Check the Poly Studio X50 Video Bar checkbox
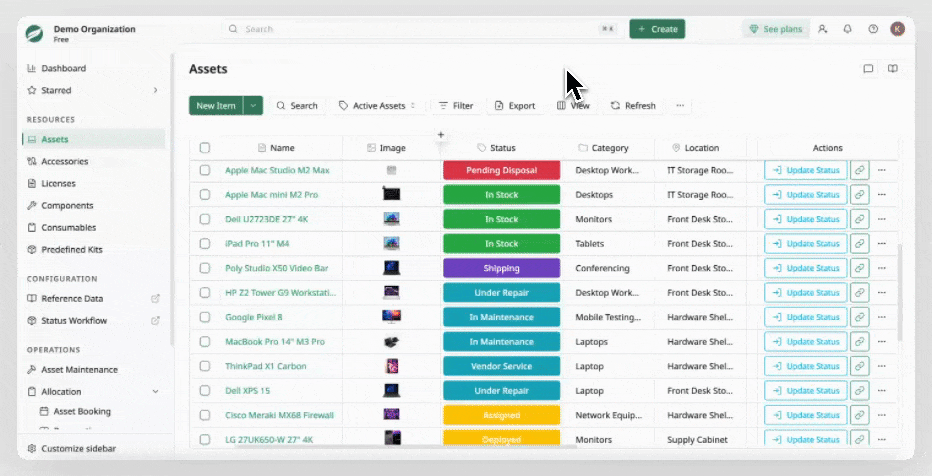932x476 pixels. pos(205,268)
